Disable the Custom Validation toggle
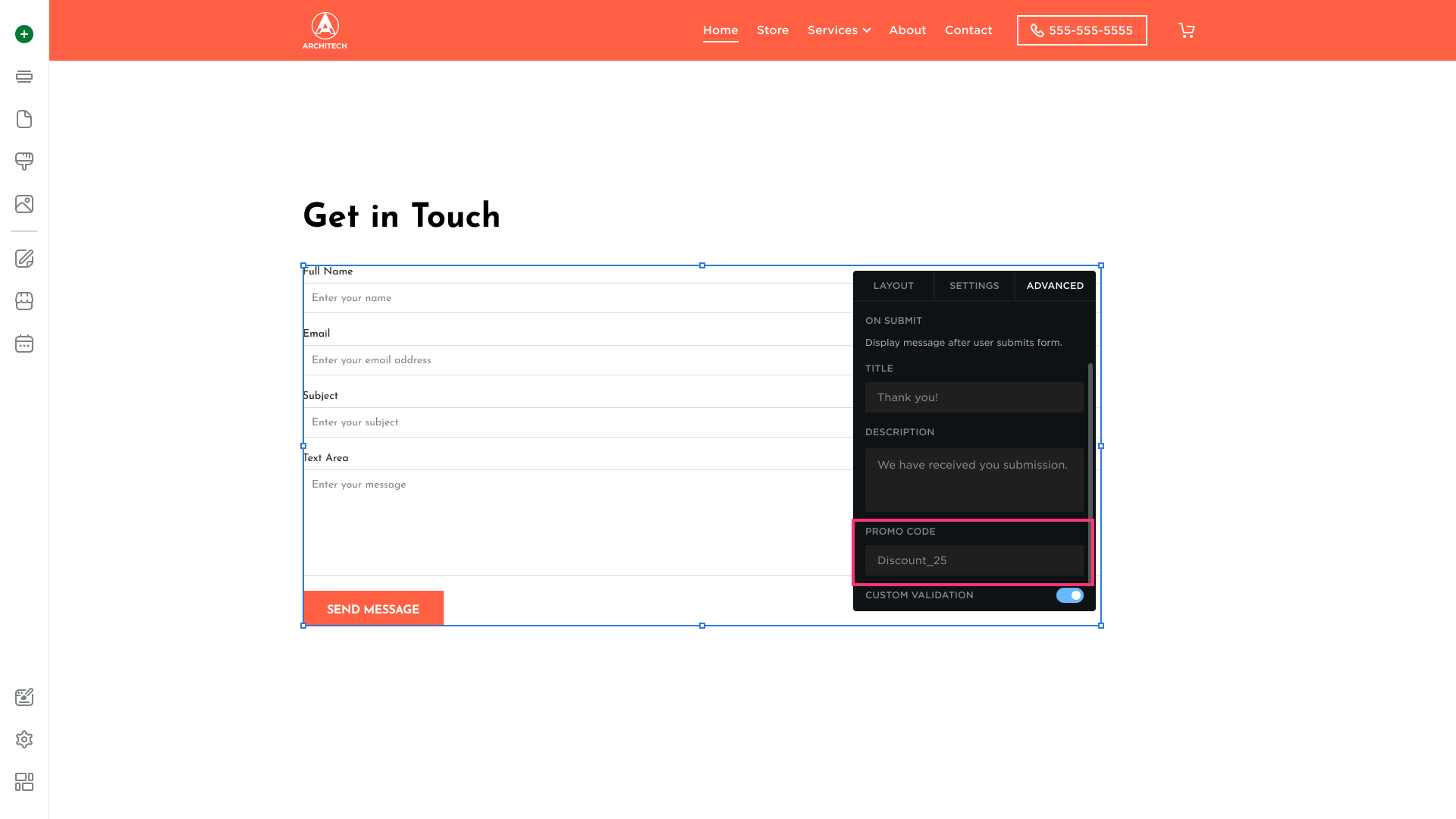Viewport: 1456px width, 819px height. point(1069,595)
